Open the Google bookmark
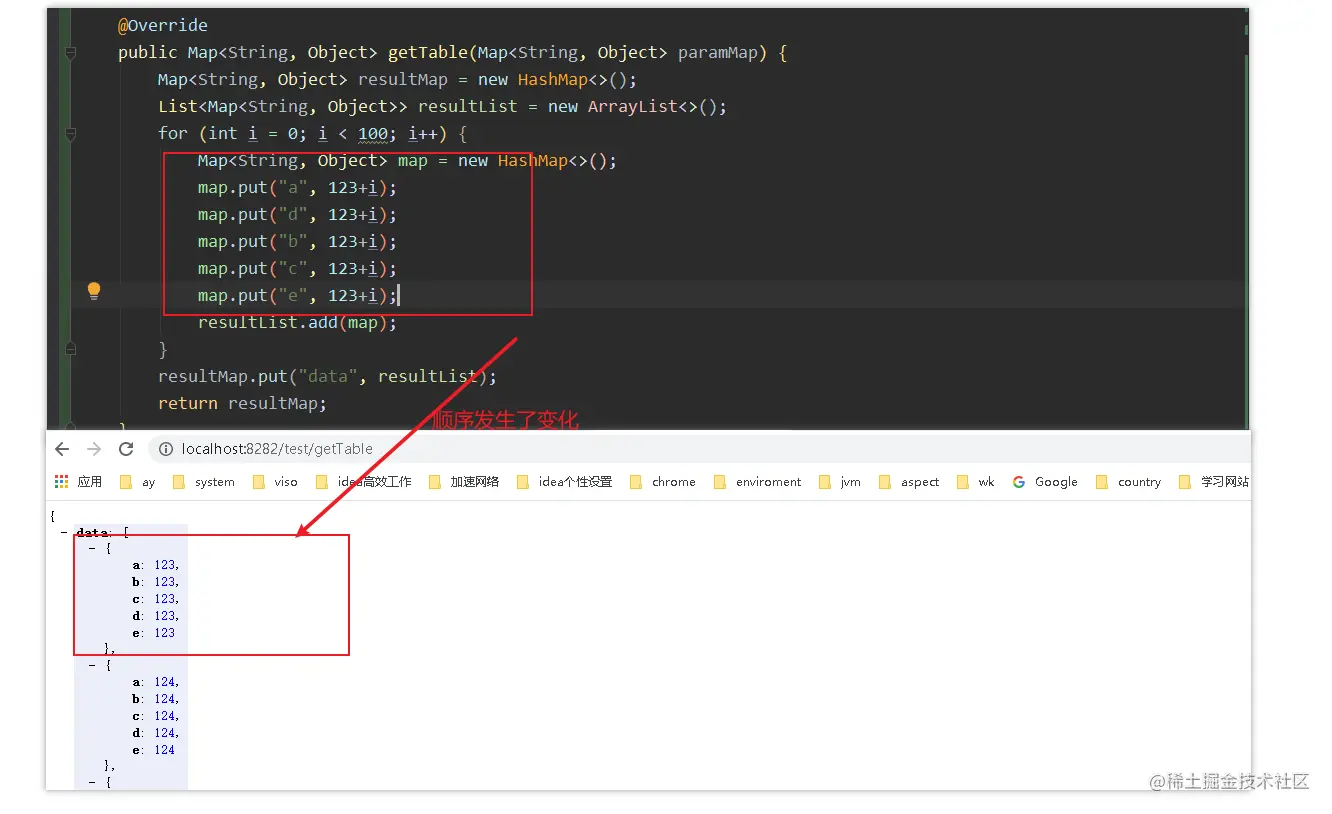This screenshot has width=1332, height=814. point(1045,482)
